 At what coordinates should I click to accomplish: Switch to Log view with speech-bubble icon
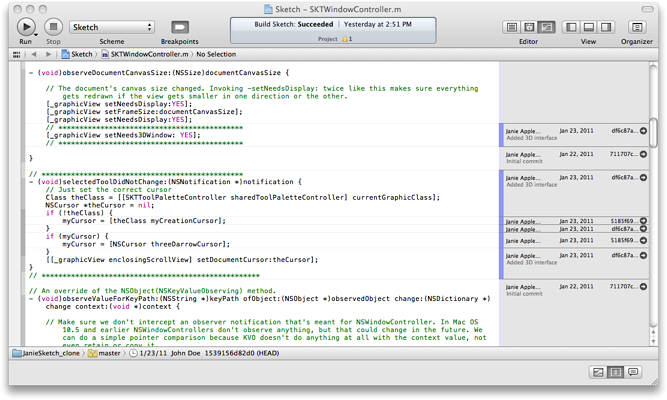[x=633, y=372]
